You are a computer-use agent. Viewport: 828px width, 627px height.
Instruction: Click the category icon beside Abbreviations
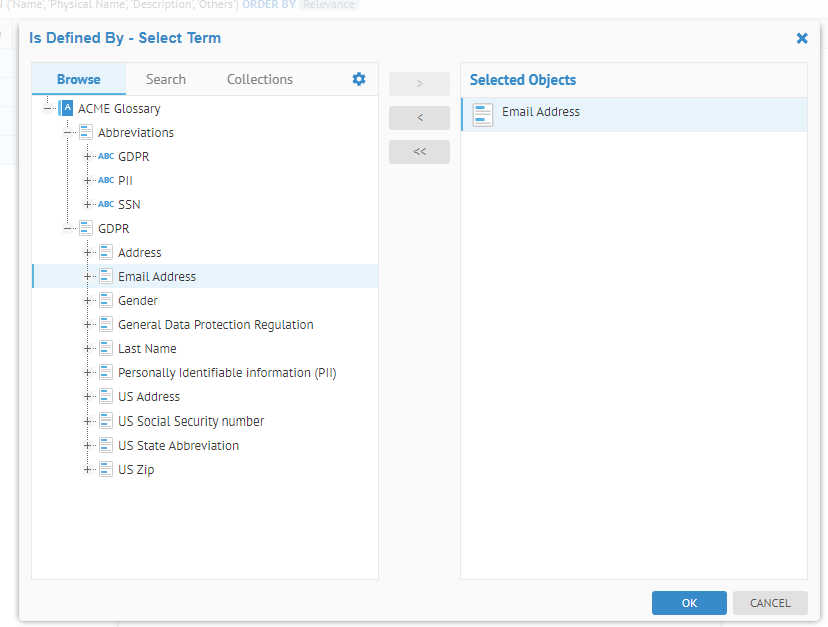click(x=86, y=133)
